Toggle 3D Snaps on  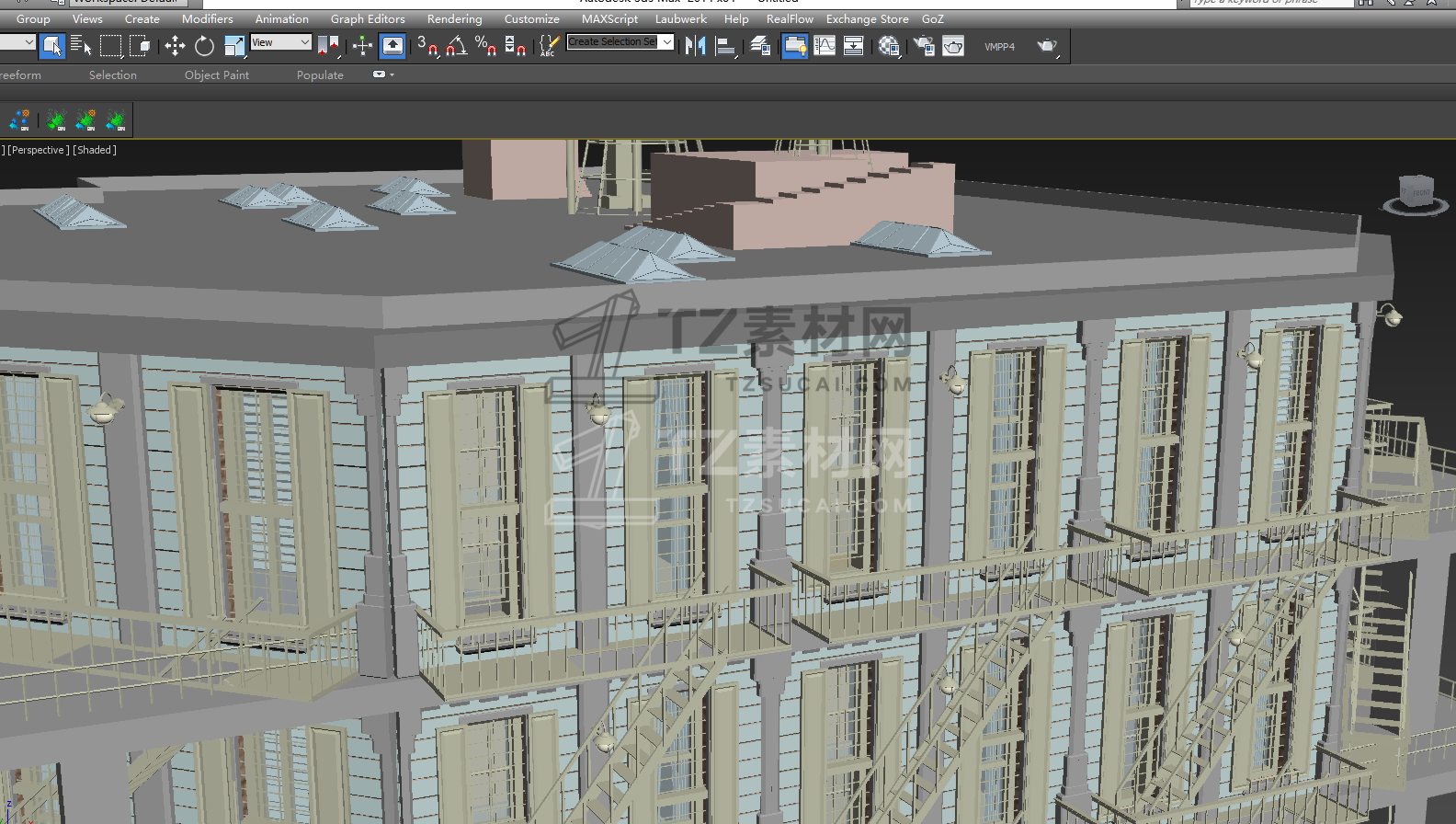point(427,45)
